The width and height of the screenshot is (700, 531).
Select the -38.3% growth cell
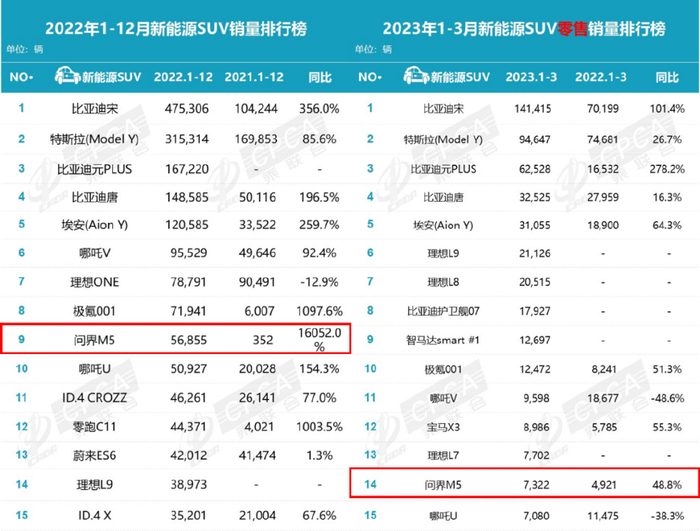[x=667, y=516]
